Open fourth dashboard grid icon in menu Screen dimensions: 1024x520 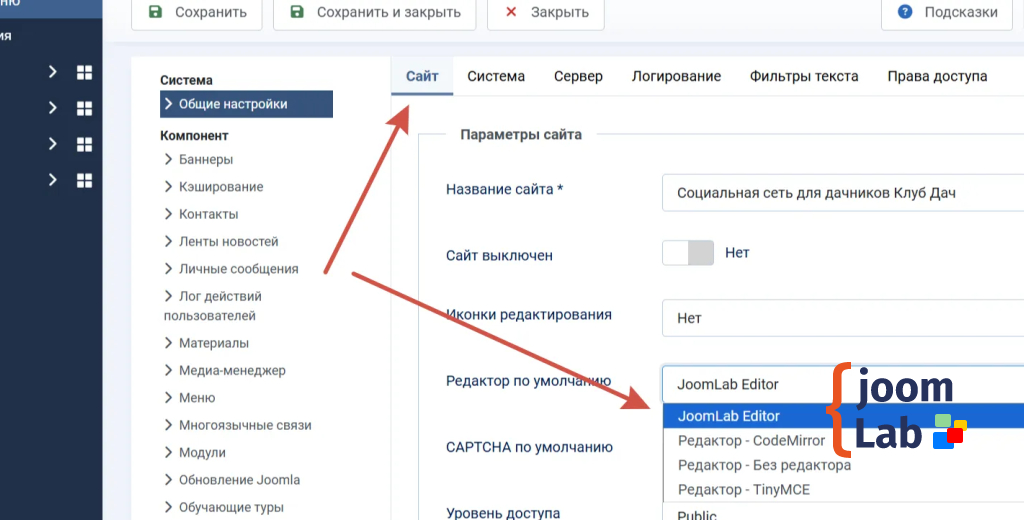(84, 180)
